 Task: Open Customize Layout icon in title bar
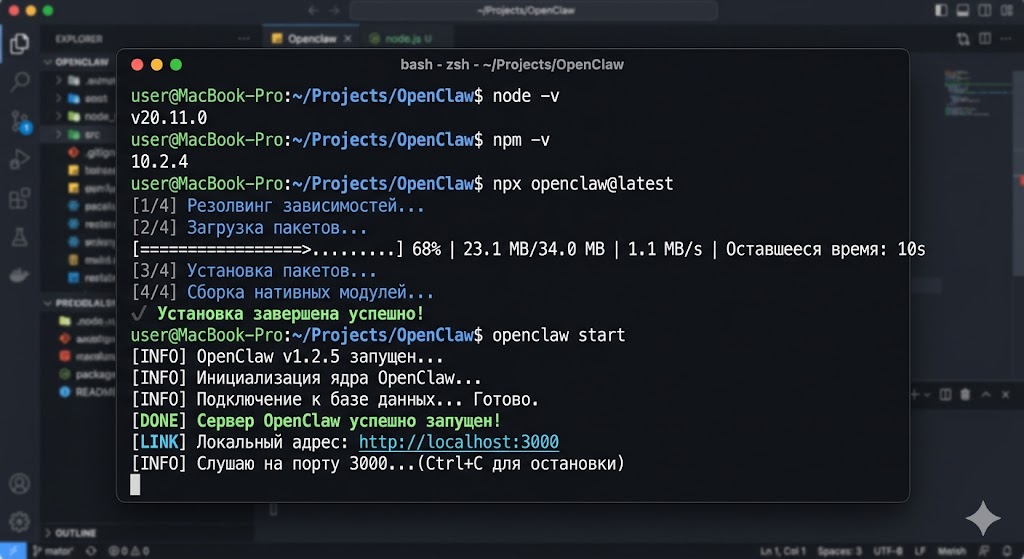tap(1007, 10)
